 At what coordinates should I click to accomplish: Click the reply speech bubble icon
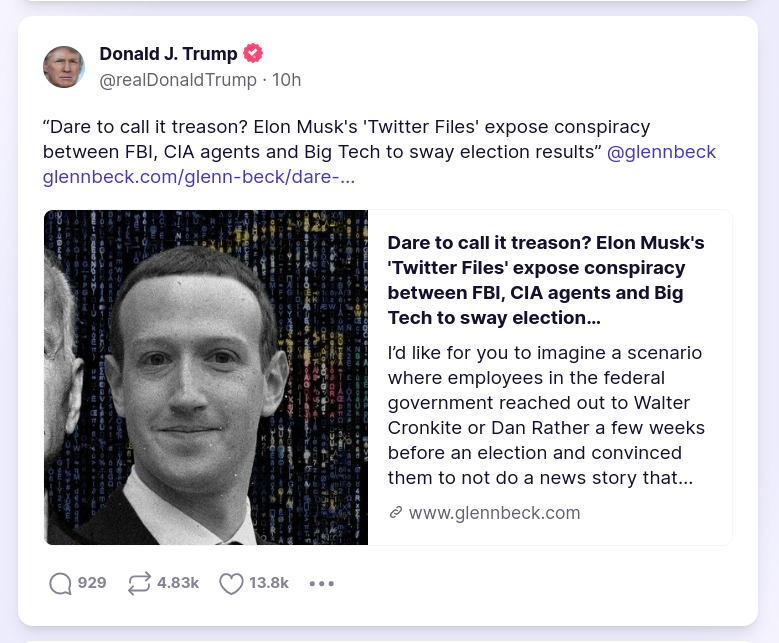point(61,583)
